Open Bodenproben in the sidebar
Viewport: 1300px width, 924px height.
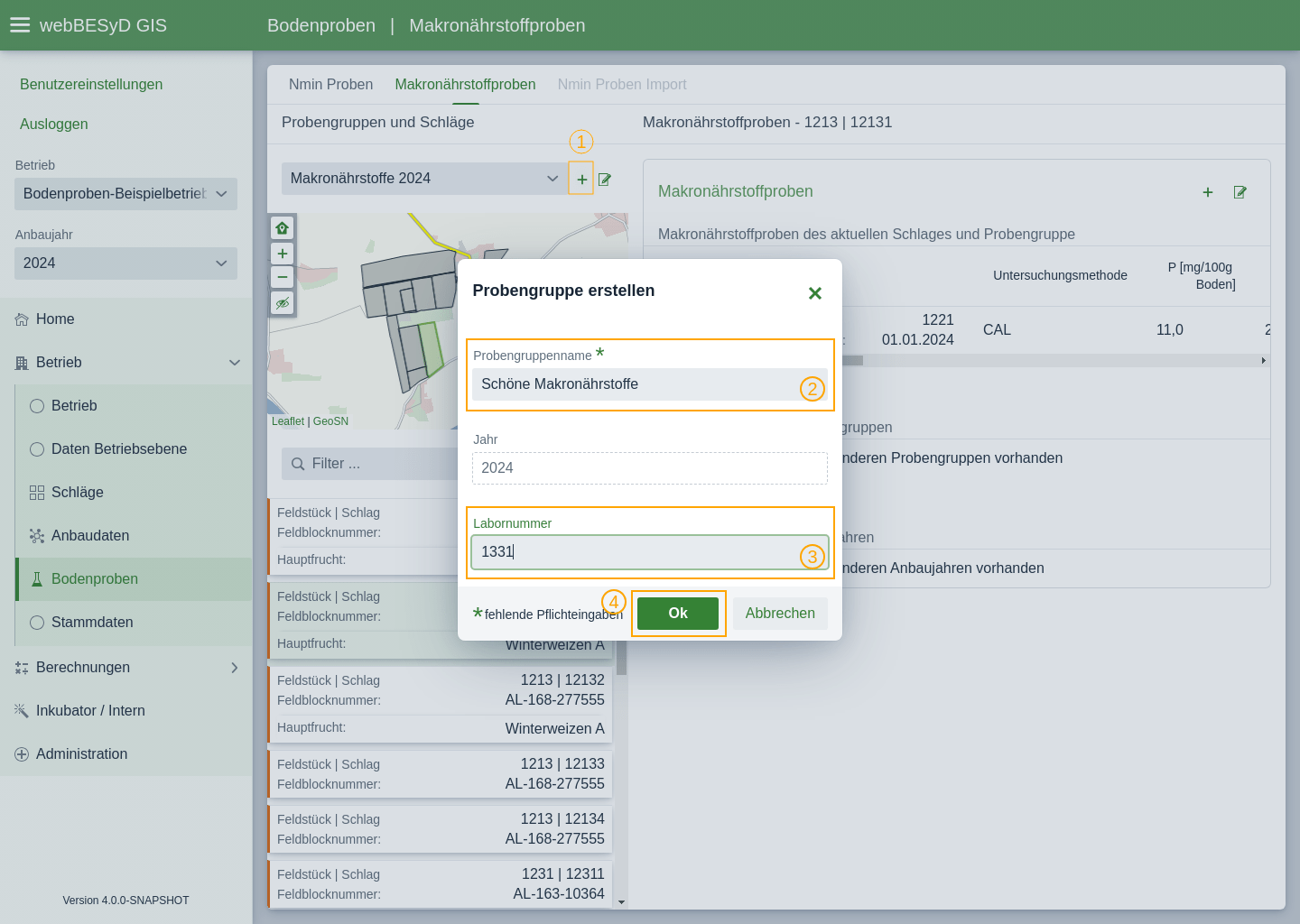[134, 579]
